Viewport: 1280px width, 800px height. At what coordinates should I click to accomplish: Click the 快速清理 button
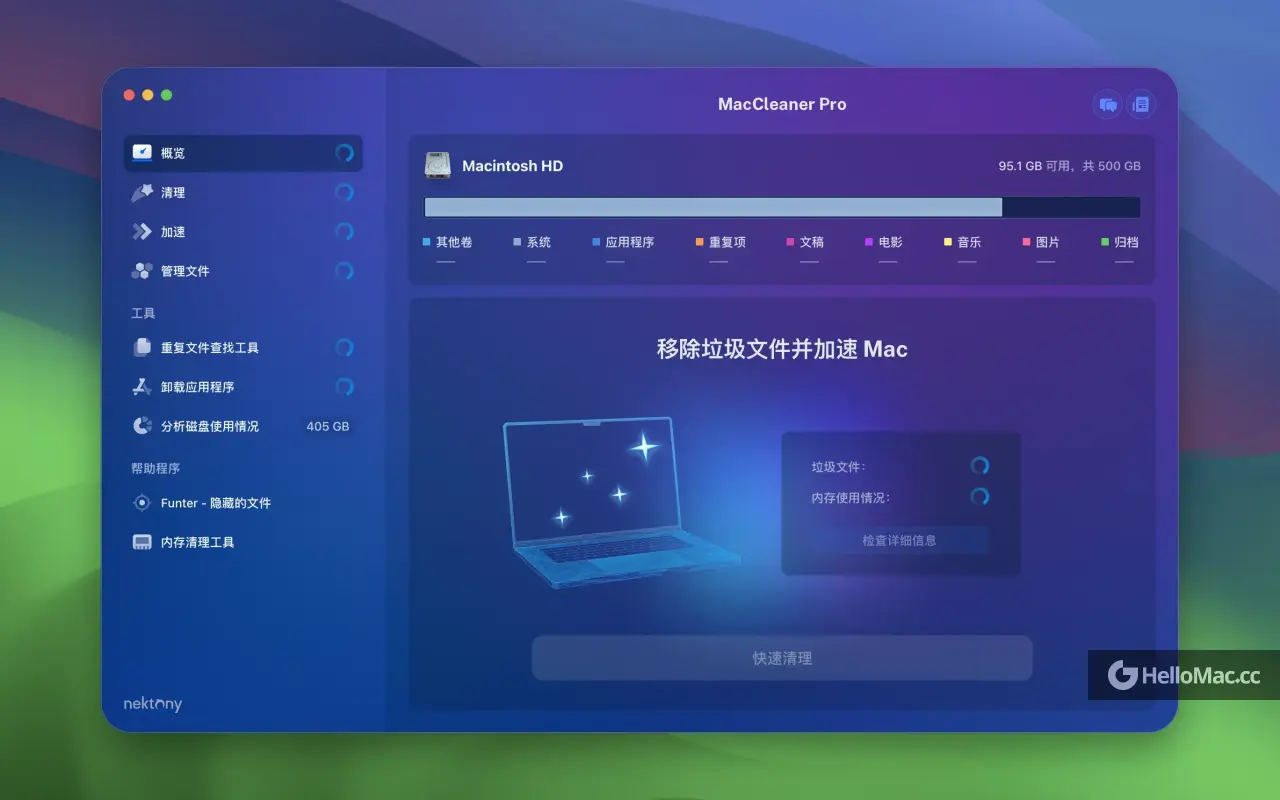click(782, 658)
